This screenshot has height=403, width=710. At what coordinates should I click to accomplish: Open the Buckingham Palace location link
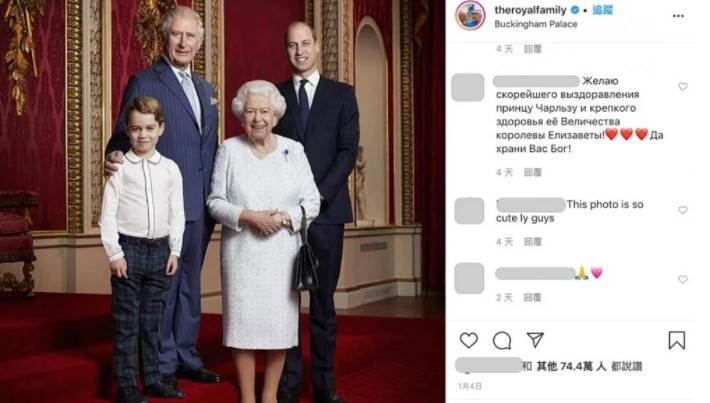tap(536, 24)
